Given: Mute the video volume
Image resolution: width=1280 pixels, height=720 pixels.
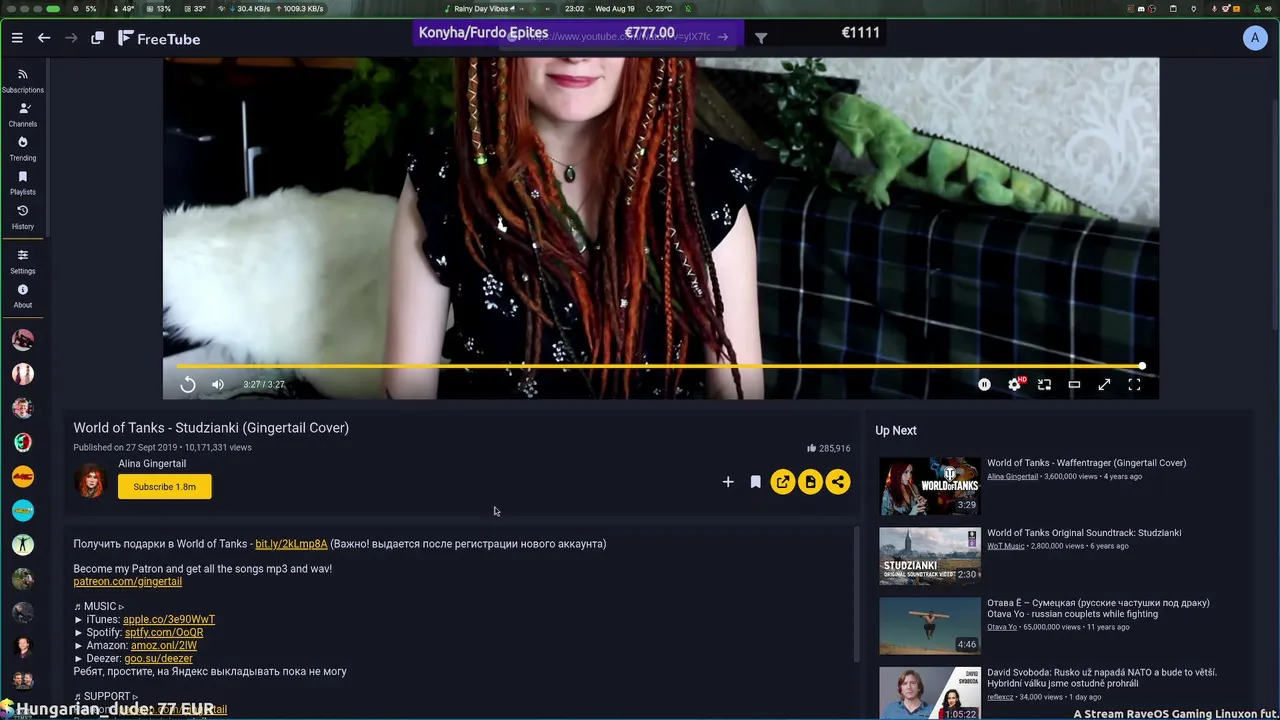Looking at the screenshot, I should click(x=218, y=385).
